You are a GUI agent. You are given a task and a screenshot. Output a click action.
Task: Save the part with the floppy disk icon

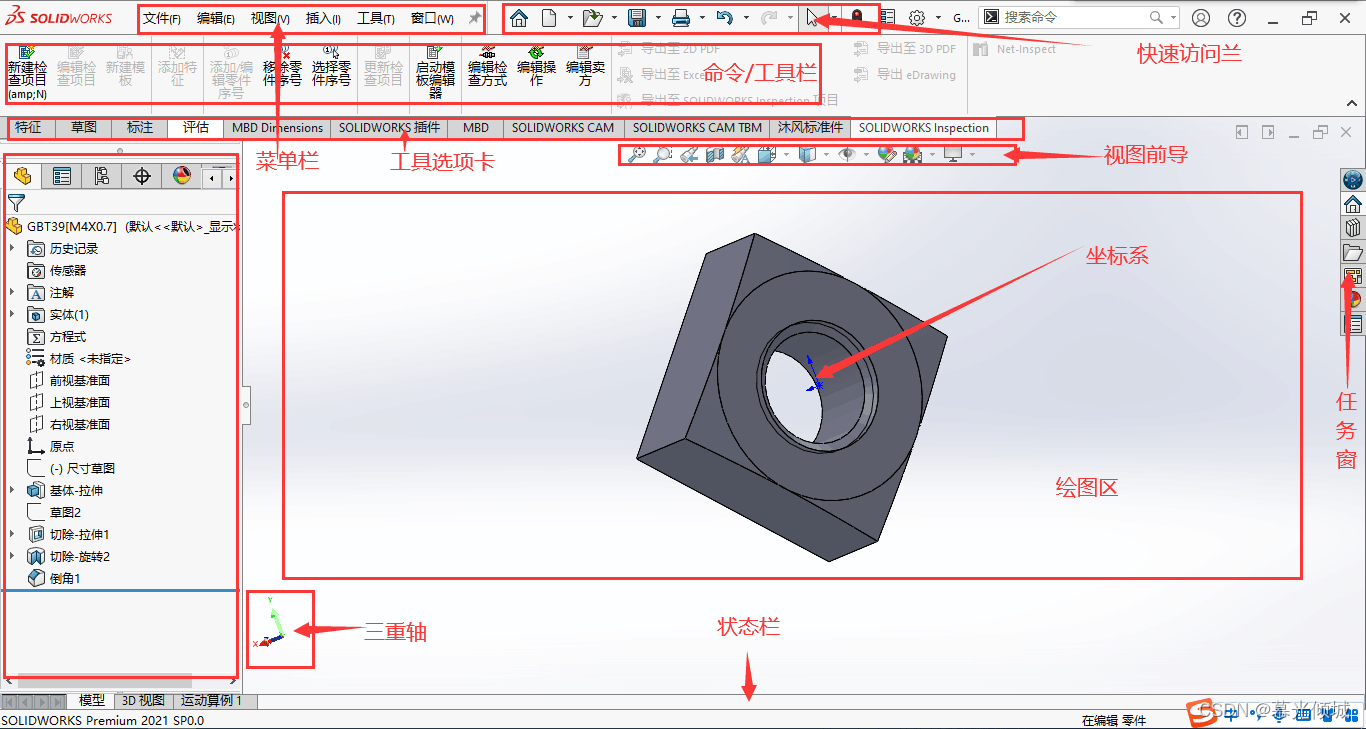click(636, 18)
